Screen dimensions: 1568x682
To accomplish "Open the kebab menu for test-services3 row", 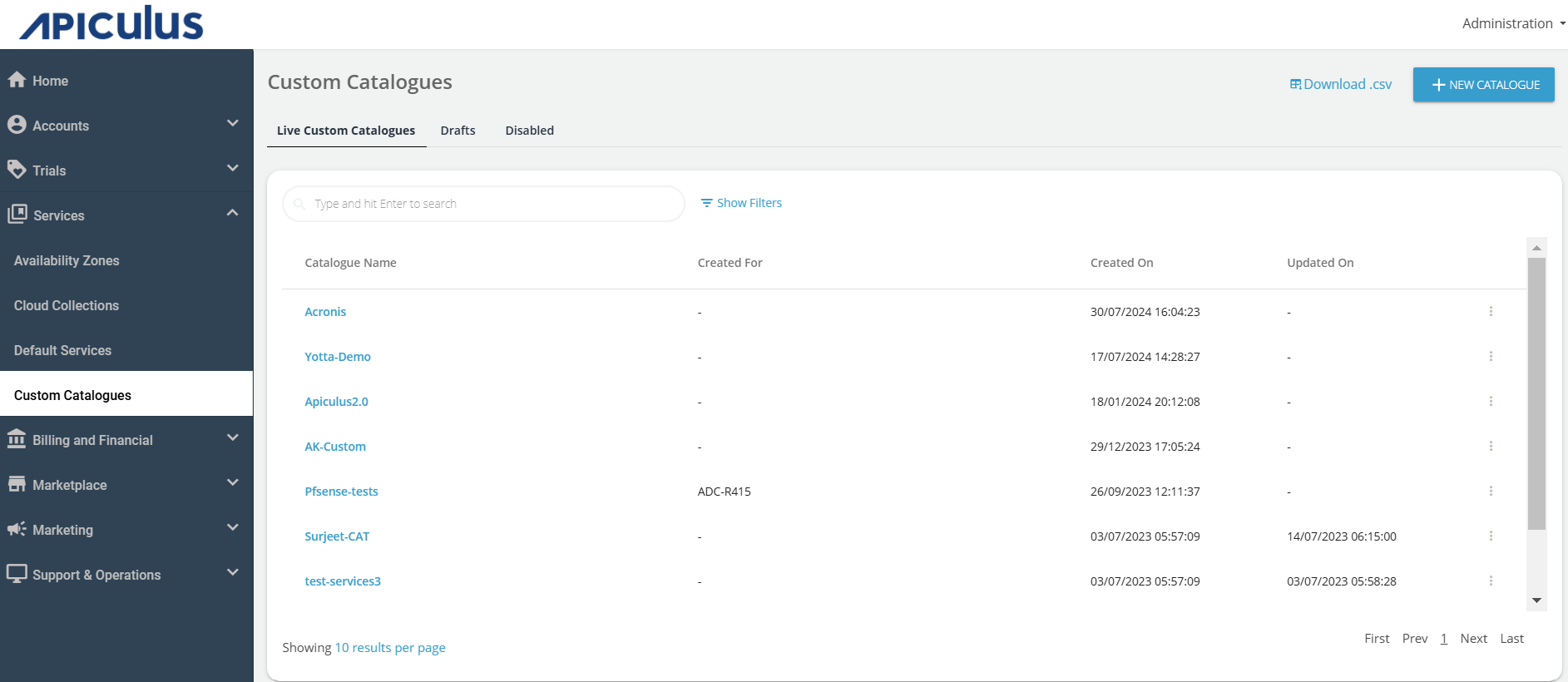I will pyautogui.click(x=1491, y=581).
